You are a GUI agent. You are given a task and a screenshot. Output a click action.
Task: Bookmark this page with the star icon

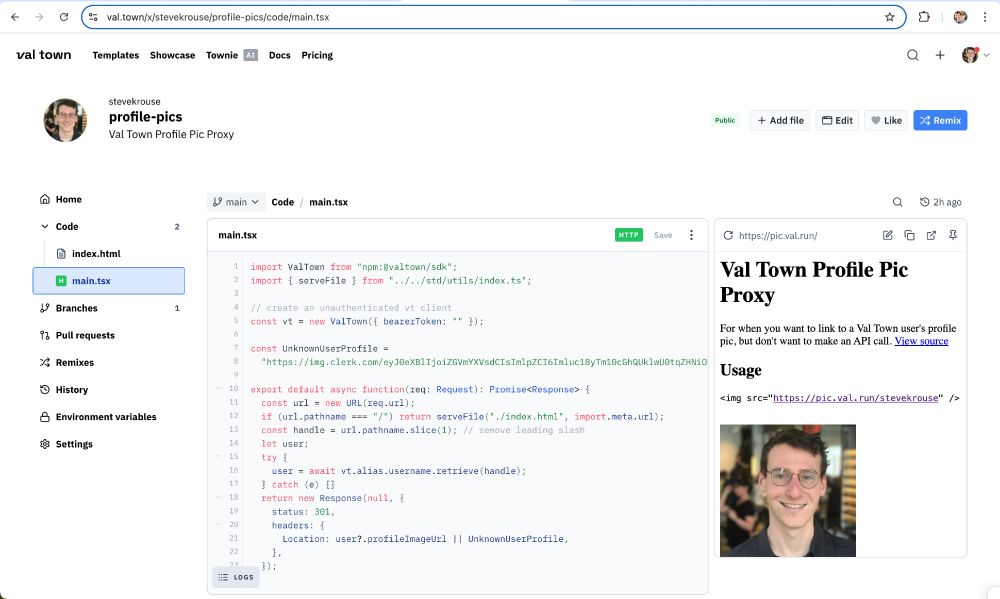pyautogui.click(x=890, y=17)
